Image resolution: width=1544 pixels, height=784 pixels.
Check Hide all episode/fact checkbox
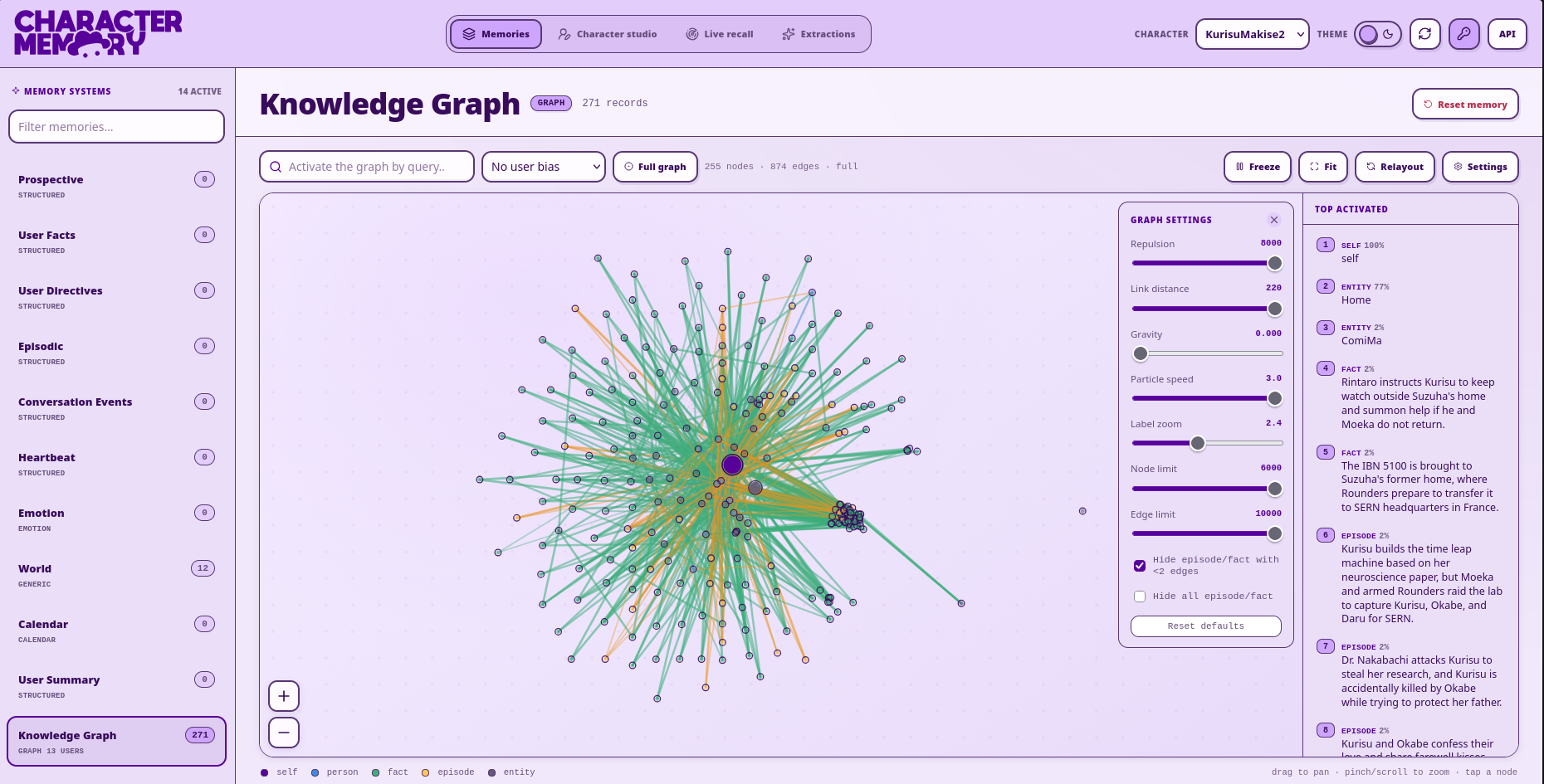(1140, 597)
